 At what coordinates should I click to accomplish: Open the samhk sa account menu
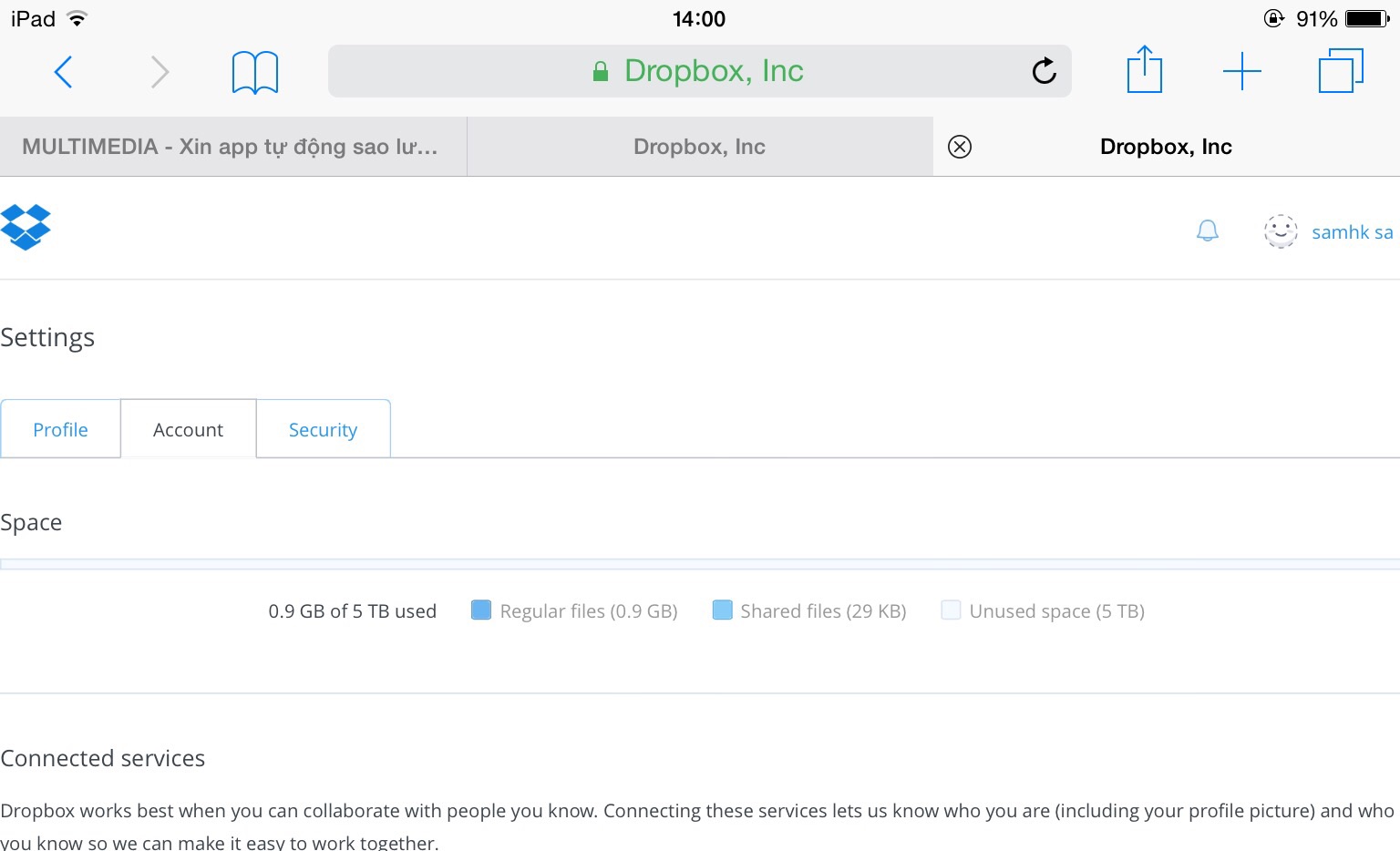(1352, 232)
